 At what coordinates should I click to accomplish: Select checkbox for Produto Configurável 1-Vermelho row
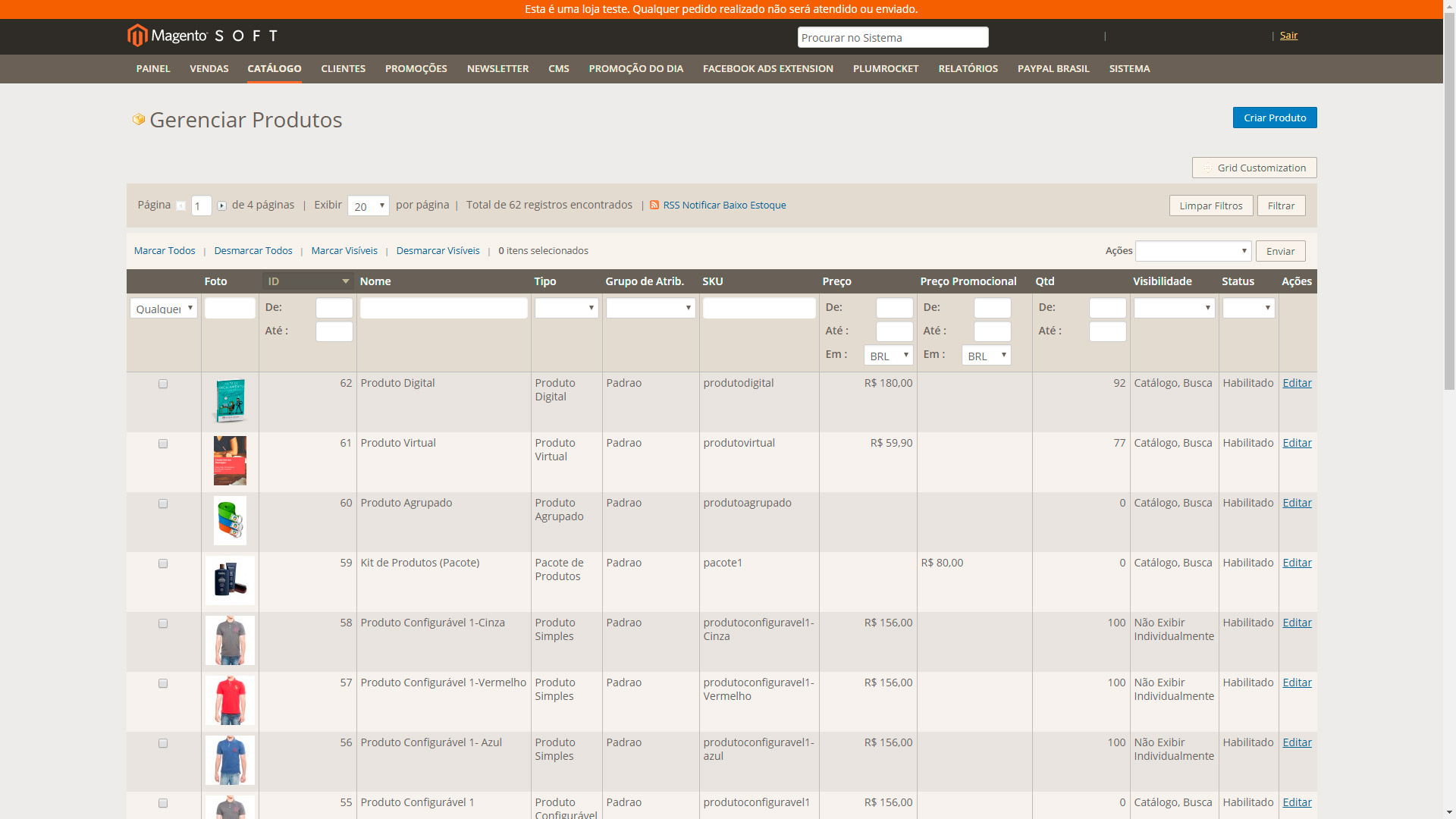coord(163,683)
